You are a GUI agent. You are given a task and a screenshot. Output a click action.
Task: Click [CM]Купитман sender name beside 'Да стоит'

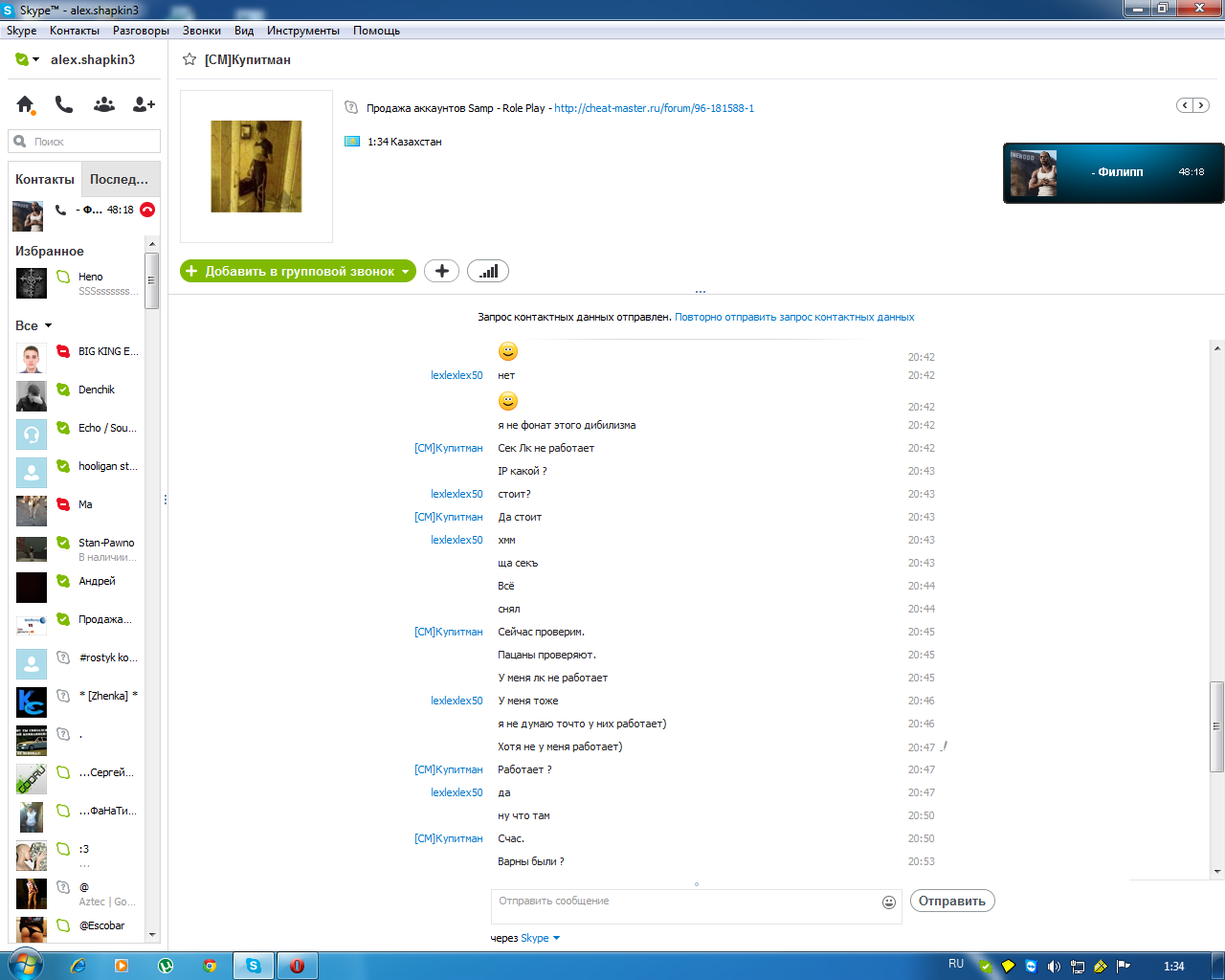point(449,517)
